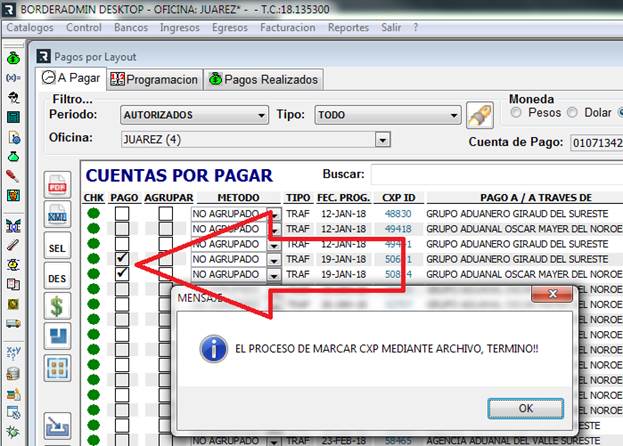Viewport: 623px width, 446px height.
Task: Open METODO dropdown for 19-JAN-18 GIRAUD row
Action: [x=274, y=260]
